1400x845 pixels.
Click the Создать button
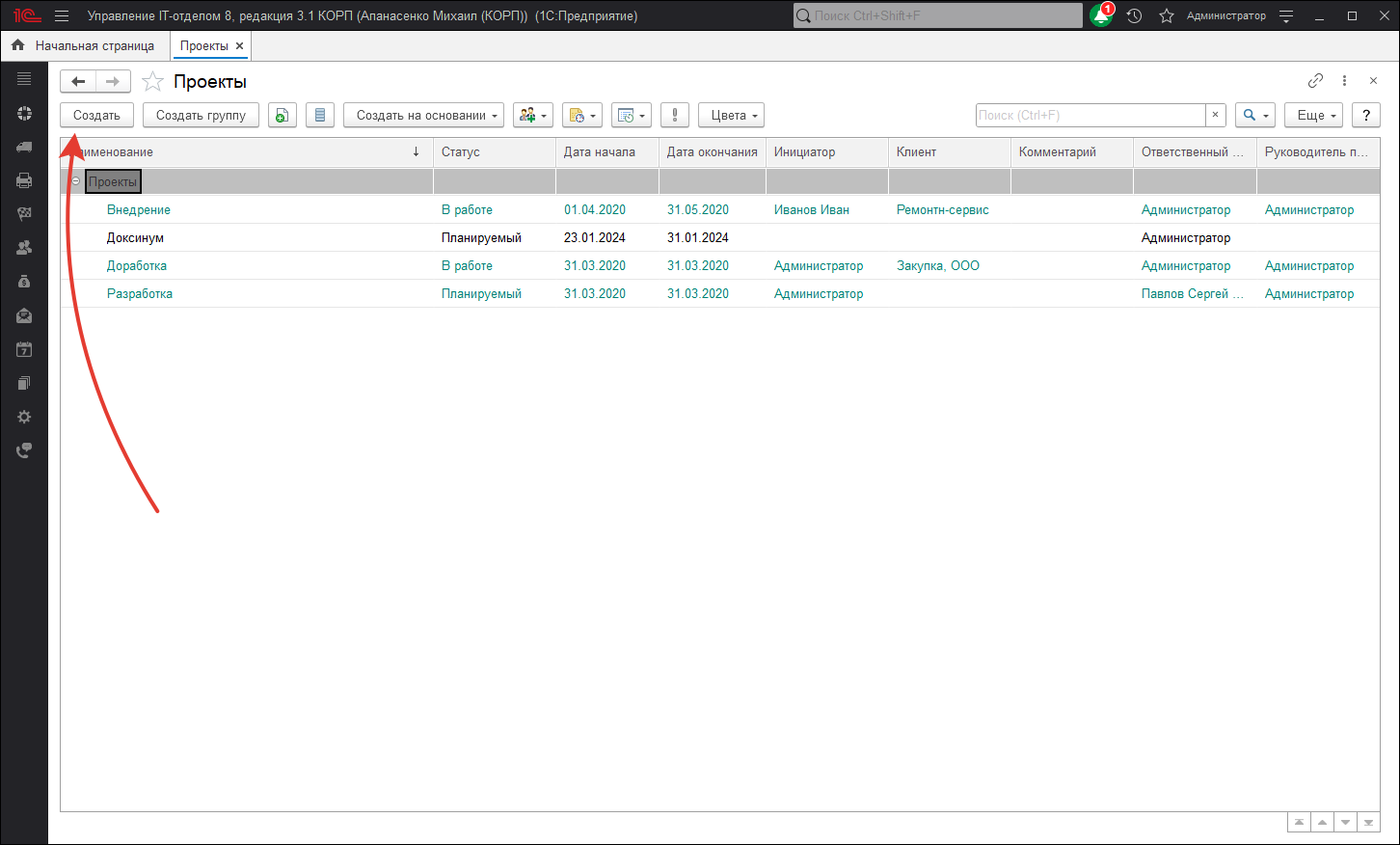click(96, 116)
